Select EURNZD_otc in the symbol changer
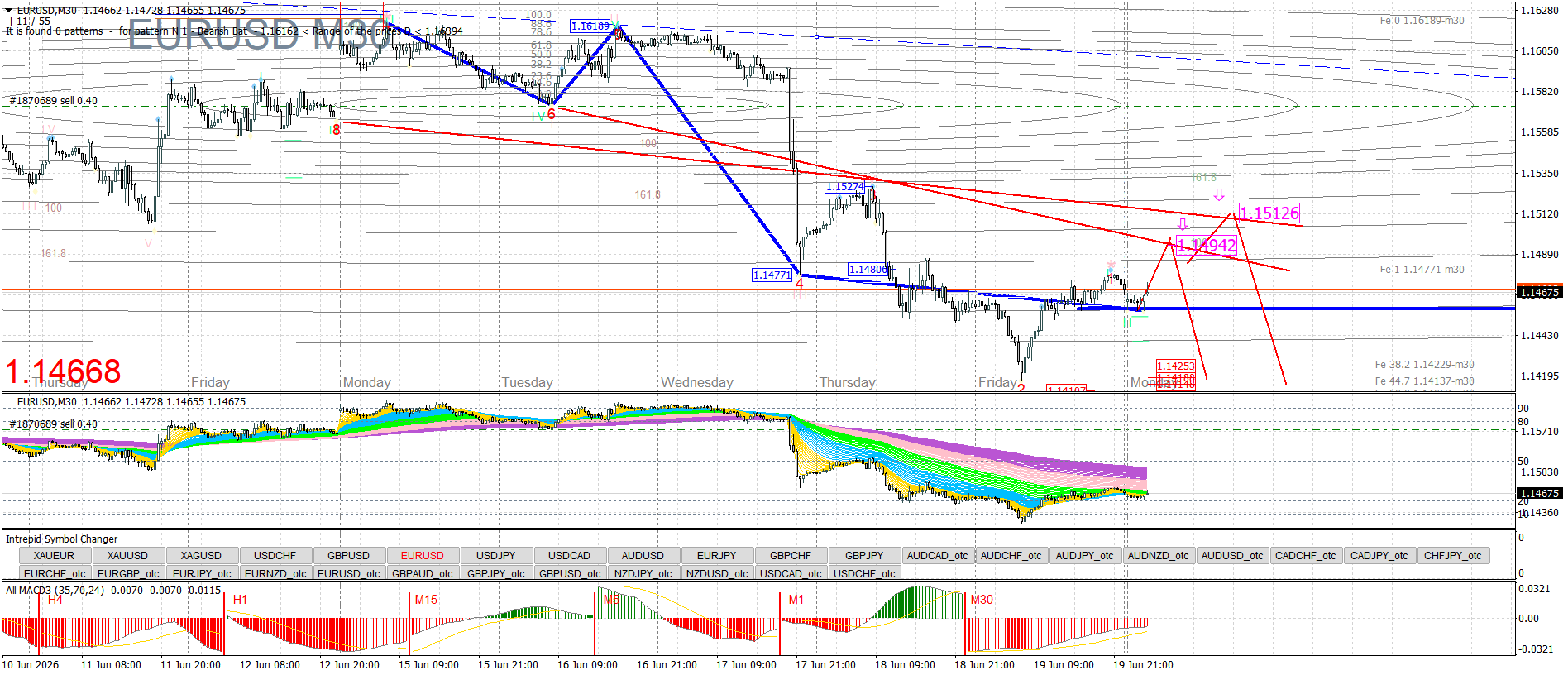 click(275, 573)
